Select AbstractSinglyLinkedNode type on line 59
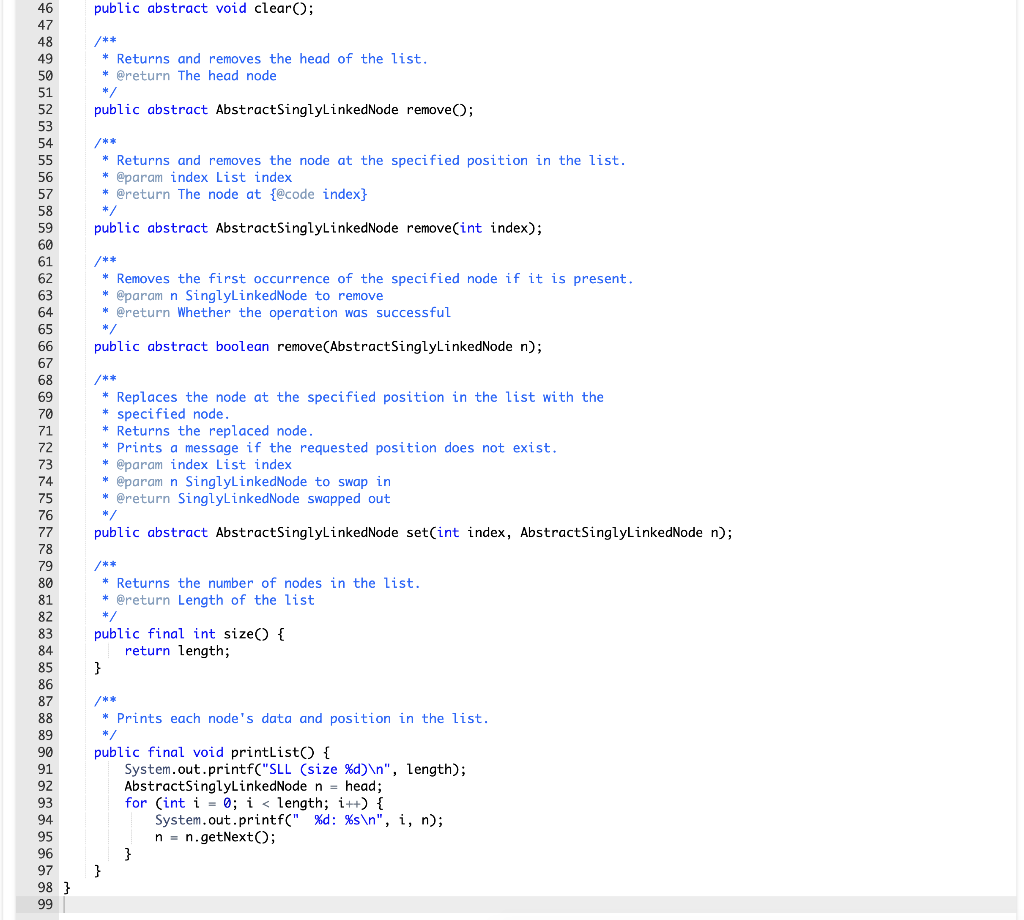The image size is (1024, 920). point(308,228)
